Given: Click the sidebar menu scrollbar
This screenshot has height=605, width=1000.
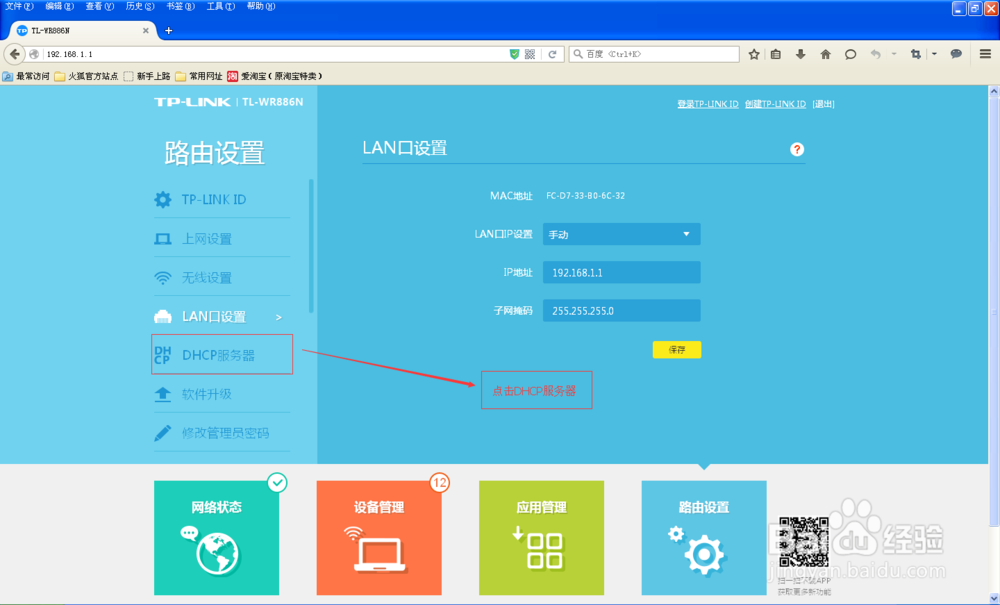Looking at the screenshot, I should 311,246.
